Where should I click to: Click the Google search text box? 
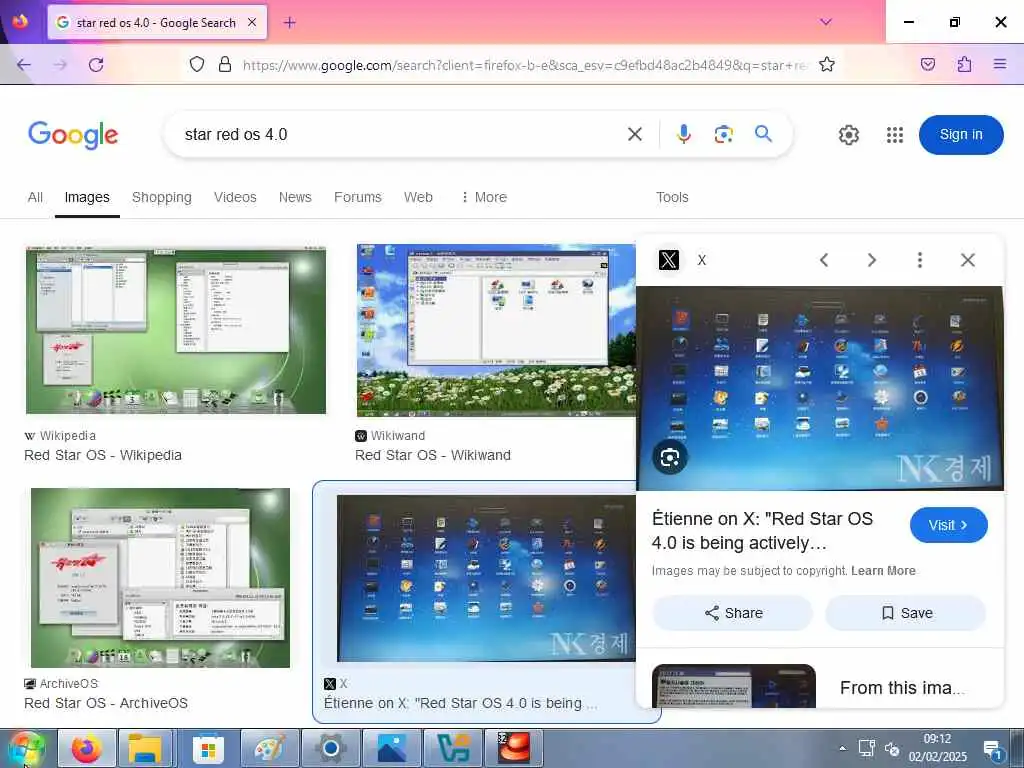(x=398, y=135)
